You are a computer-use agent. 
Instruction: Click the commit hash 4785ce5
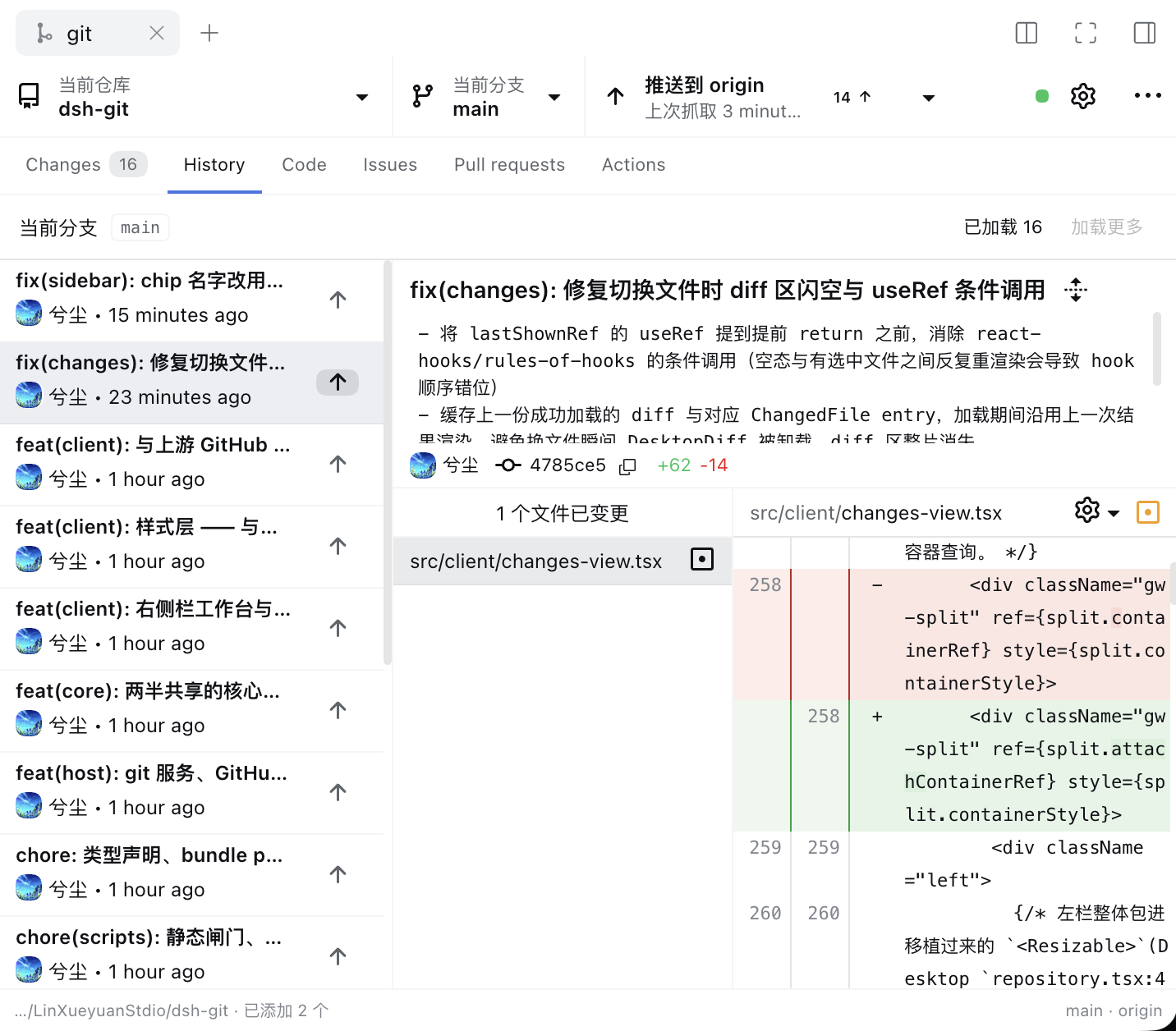pos(567,465)
